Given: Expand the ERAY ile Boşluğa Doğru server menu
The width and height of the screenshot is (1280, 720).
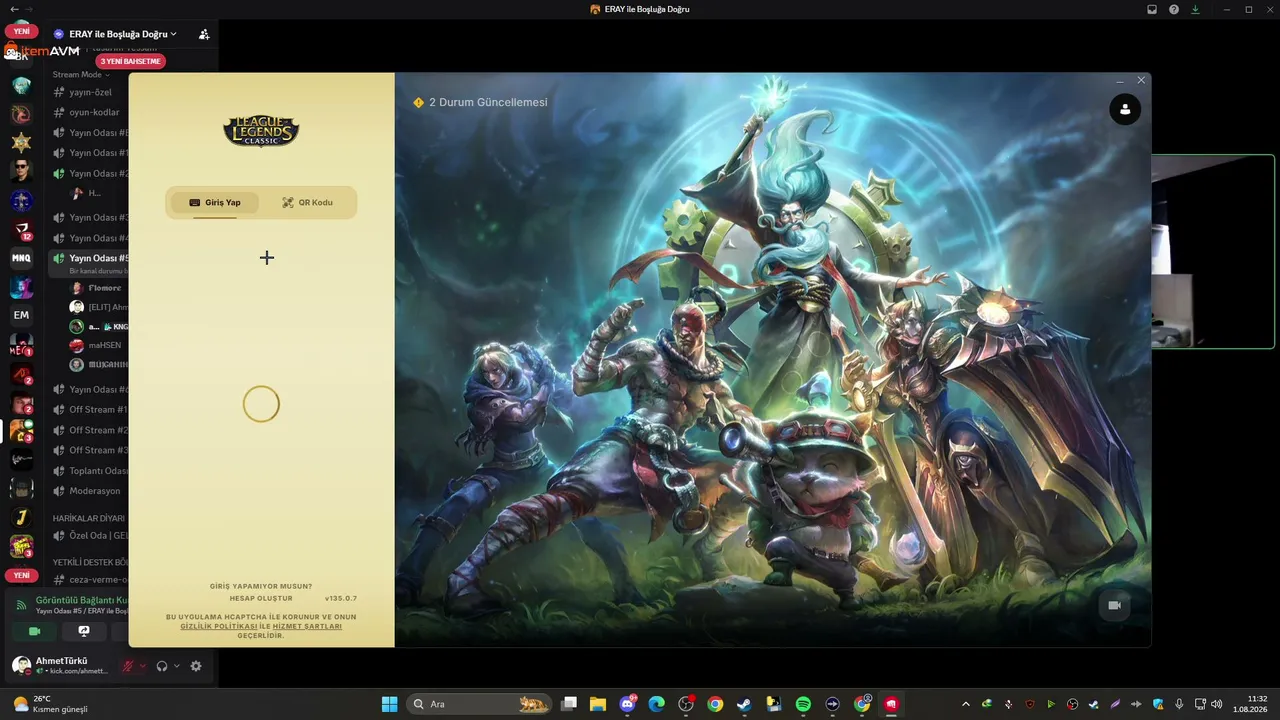Looking at the screenshot, I should 115,34.
